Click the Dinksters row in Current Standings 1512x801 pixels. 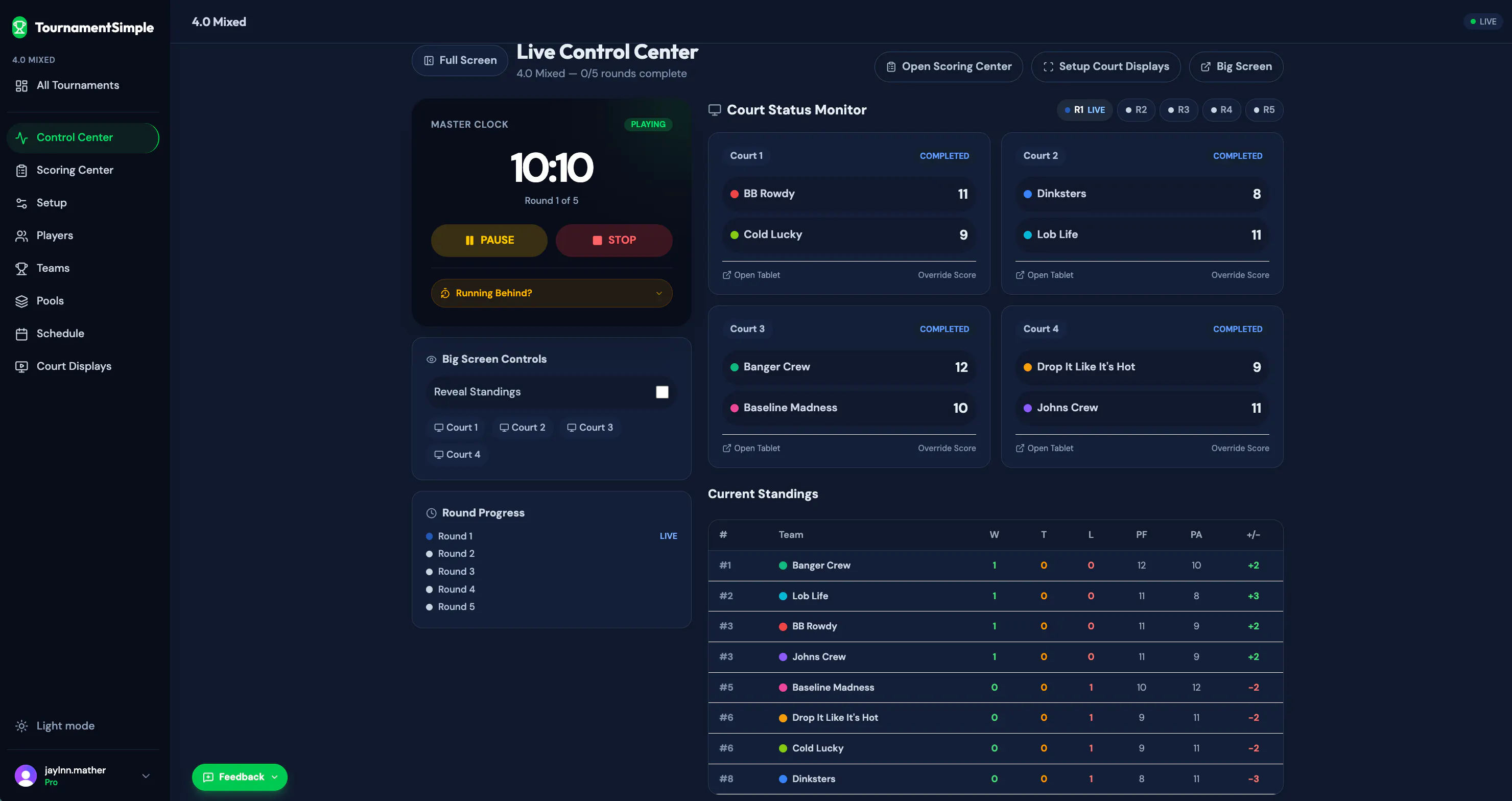tap(996, 779)
